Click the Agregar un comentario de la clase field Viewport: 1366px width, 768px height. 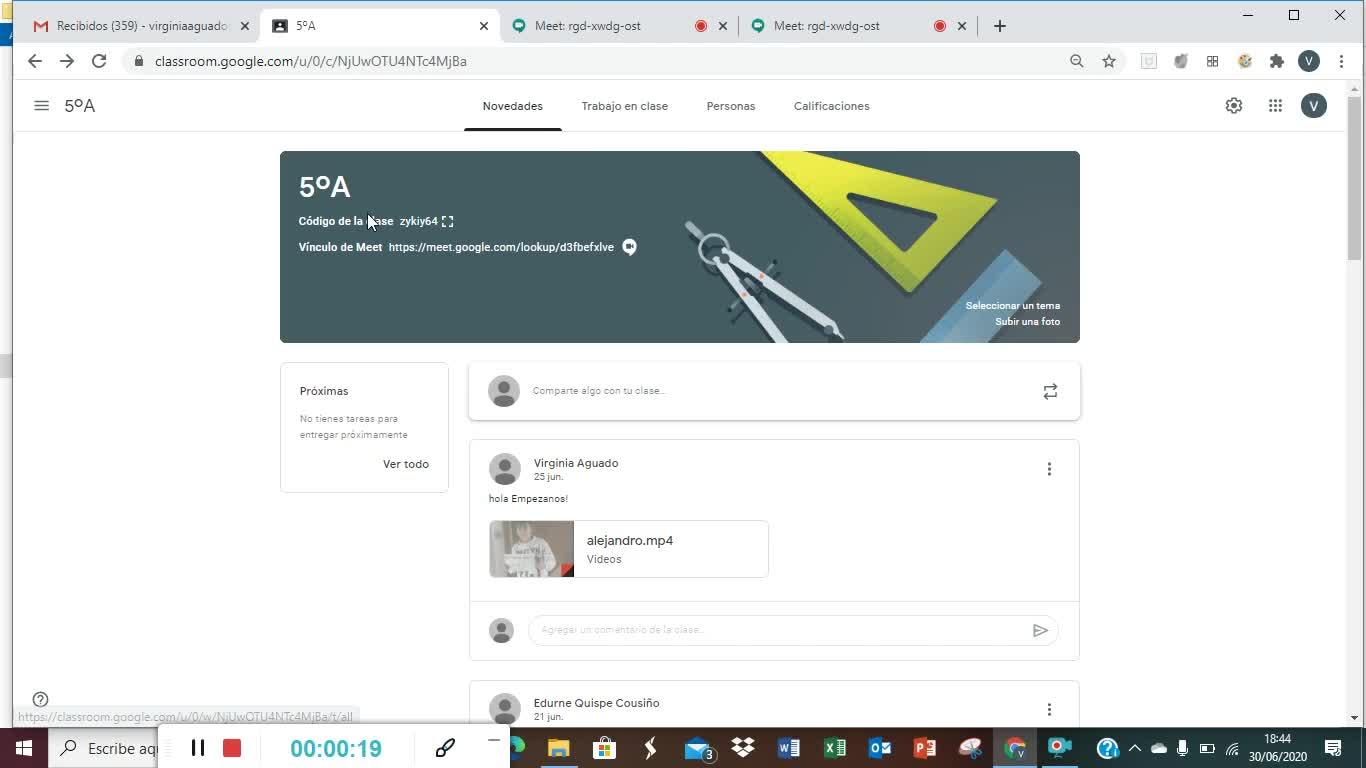pyautogui.click(x=793, y=630)
